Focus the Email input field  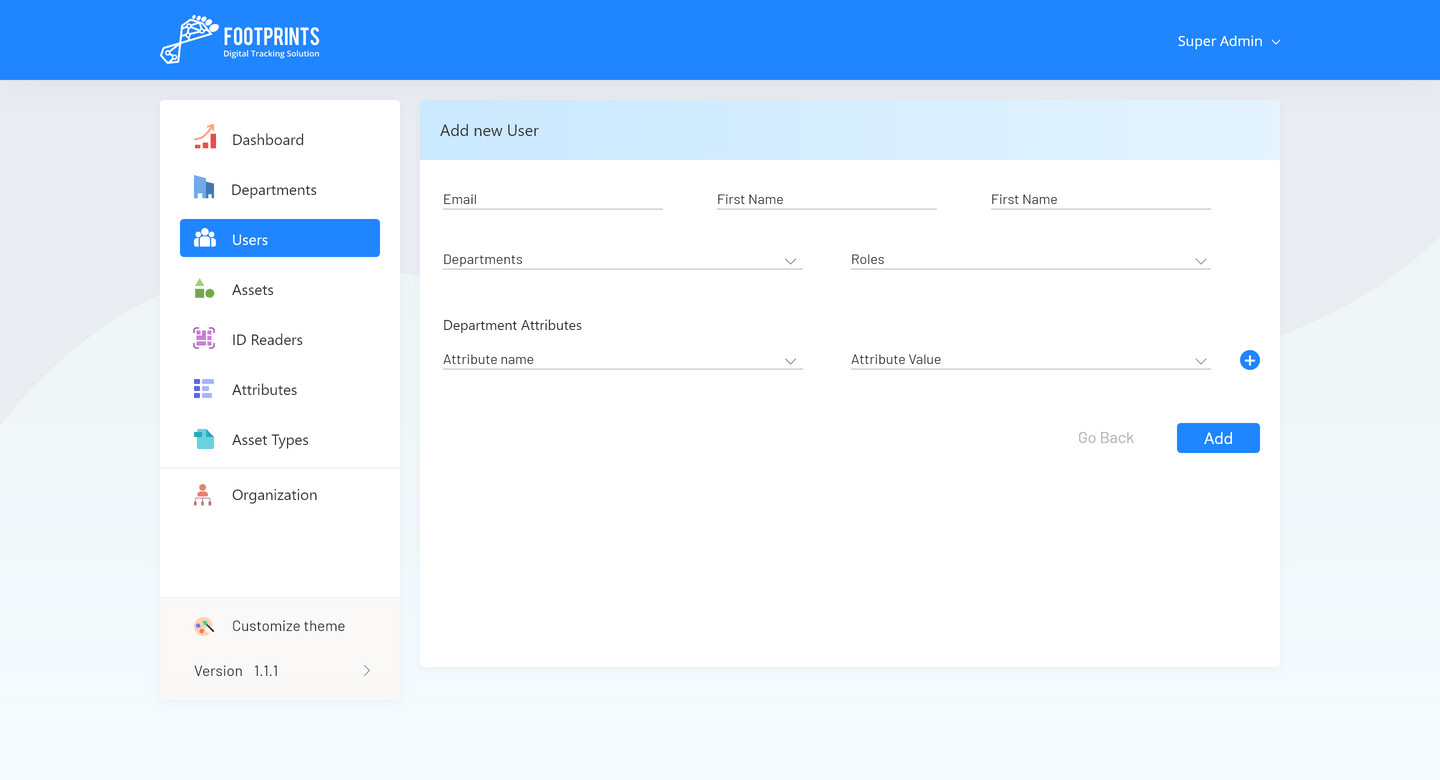point(553,199)
